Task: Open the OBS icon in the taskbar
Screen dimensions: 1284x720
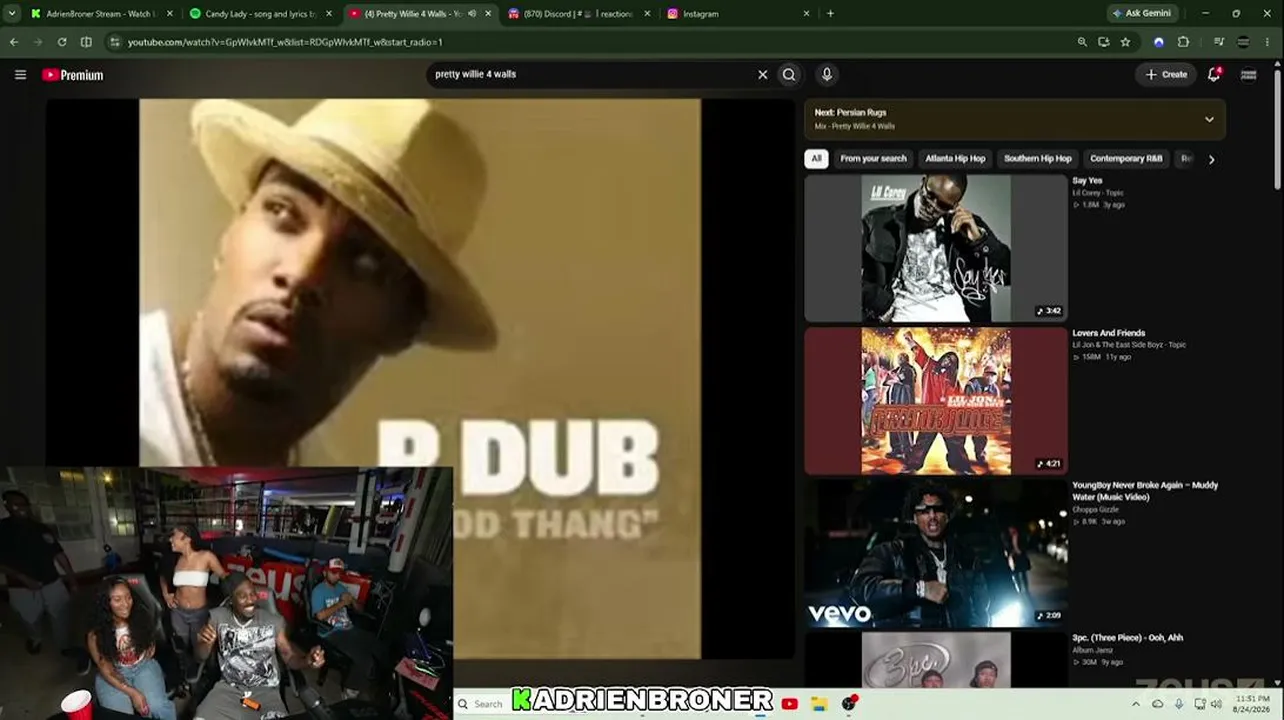Action: (849, 704)
